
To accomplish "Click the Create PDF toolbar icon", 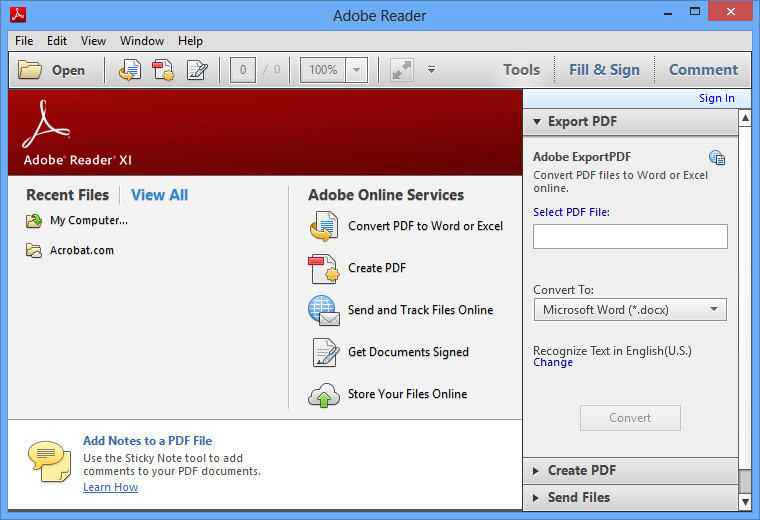I will [163, 70].
